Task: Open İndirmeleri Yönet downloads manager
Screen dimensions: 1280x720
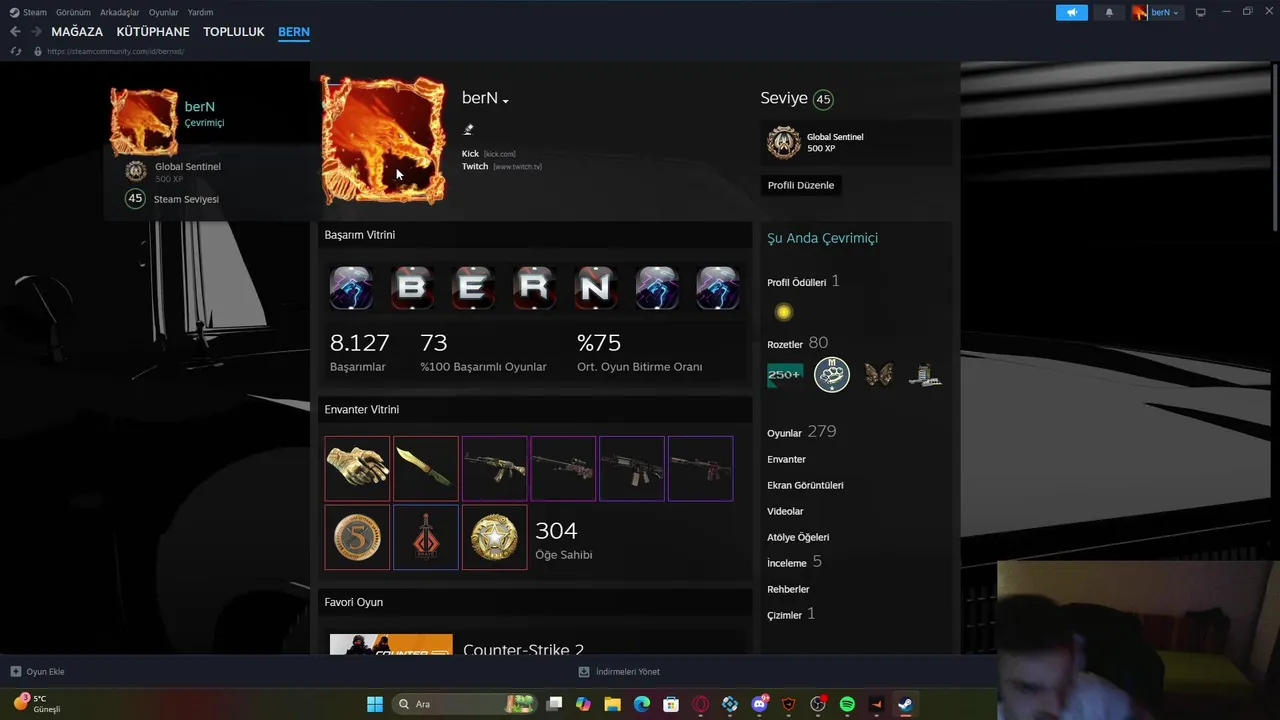Action: (620, 672)
